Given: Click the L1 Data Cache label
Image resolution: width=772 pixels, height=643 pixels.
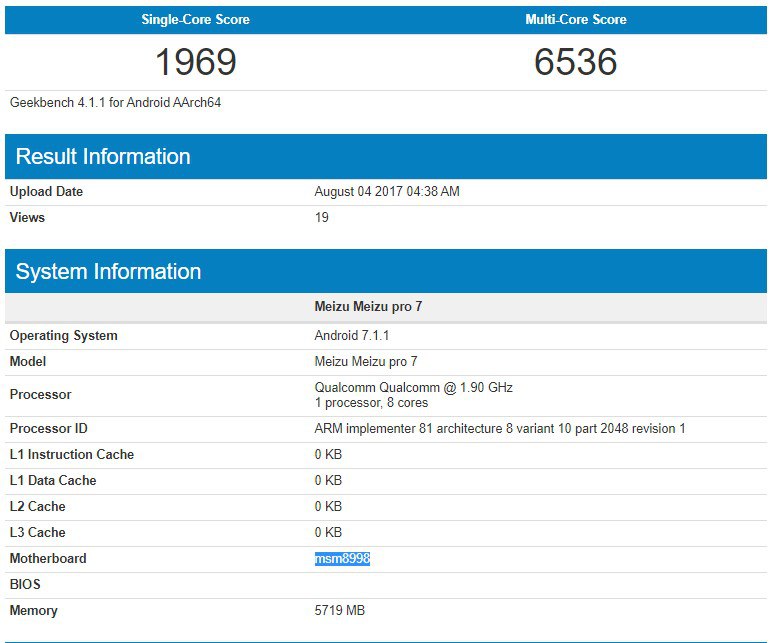Looking at the screenshot, I should click(53, 481).
